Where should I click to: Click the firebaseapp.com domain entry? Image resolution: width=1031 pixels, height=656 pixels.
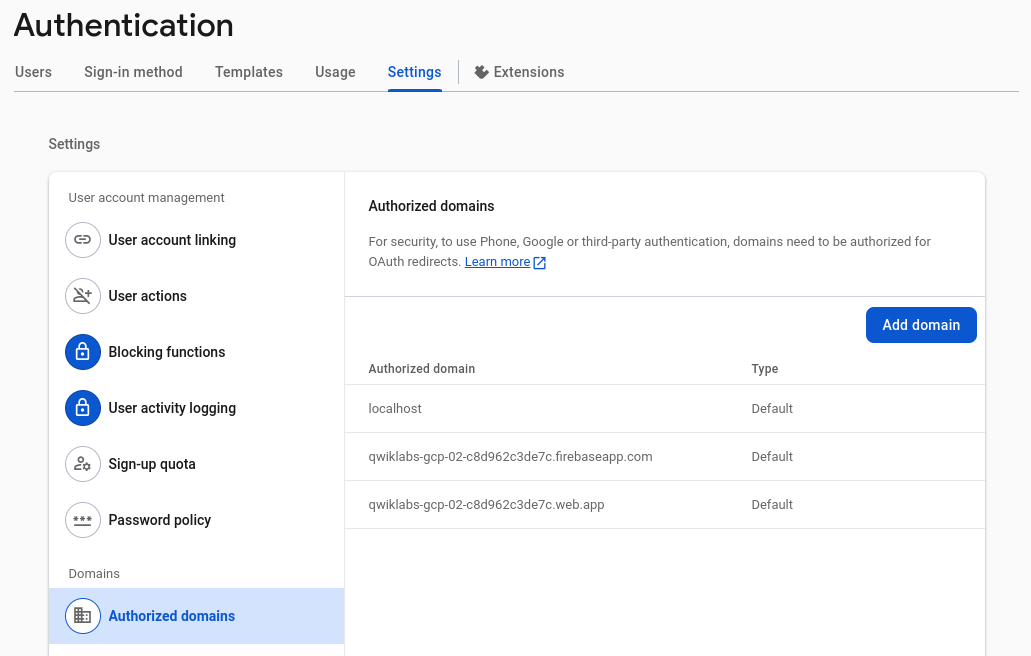point(510,456)
